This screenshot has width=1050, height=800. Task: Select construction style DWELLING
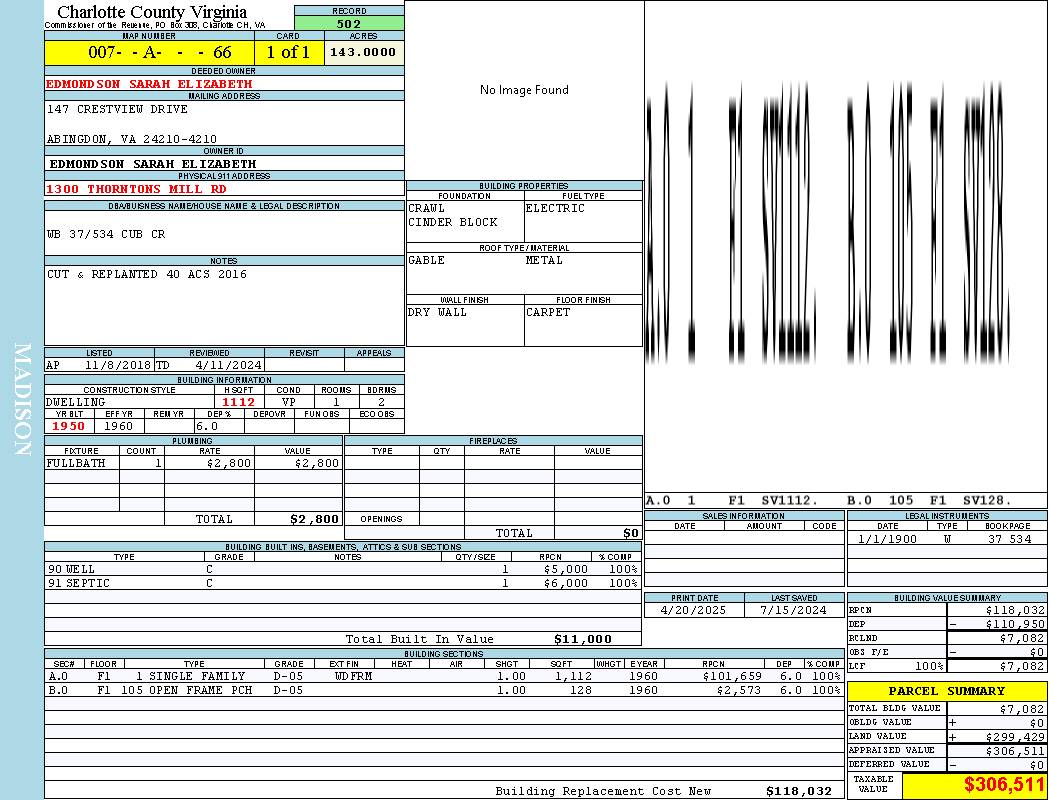75,402
